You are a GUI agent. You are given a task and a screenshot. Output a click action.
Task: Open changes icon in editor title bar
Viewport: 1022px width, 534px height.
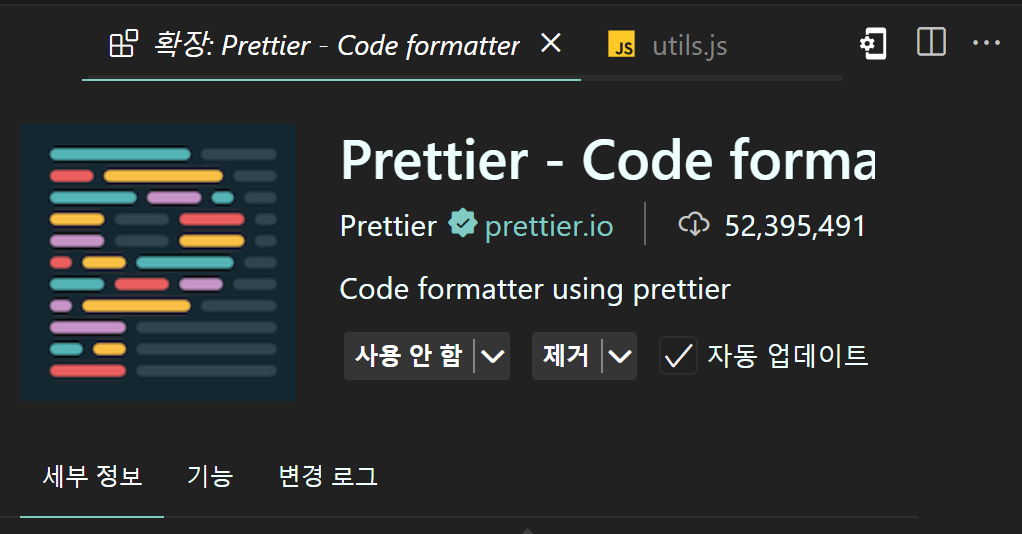pyautogui.click(x=873, y=44)
